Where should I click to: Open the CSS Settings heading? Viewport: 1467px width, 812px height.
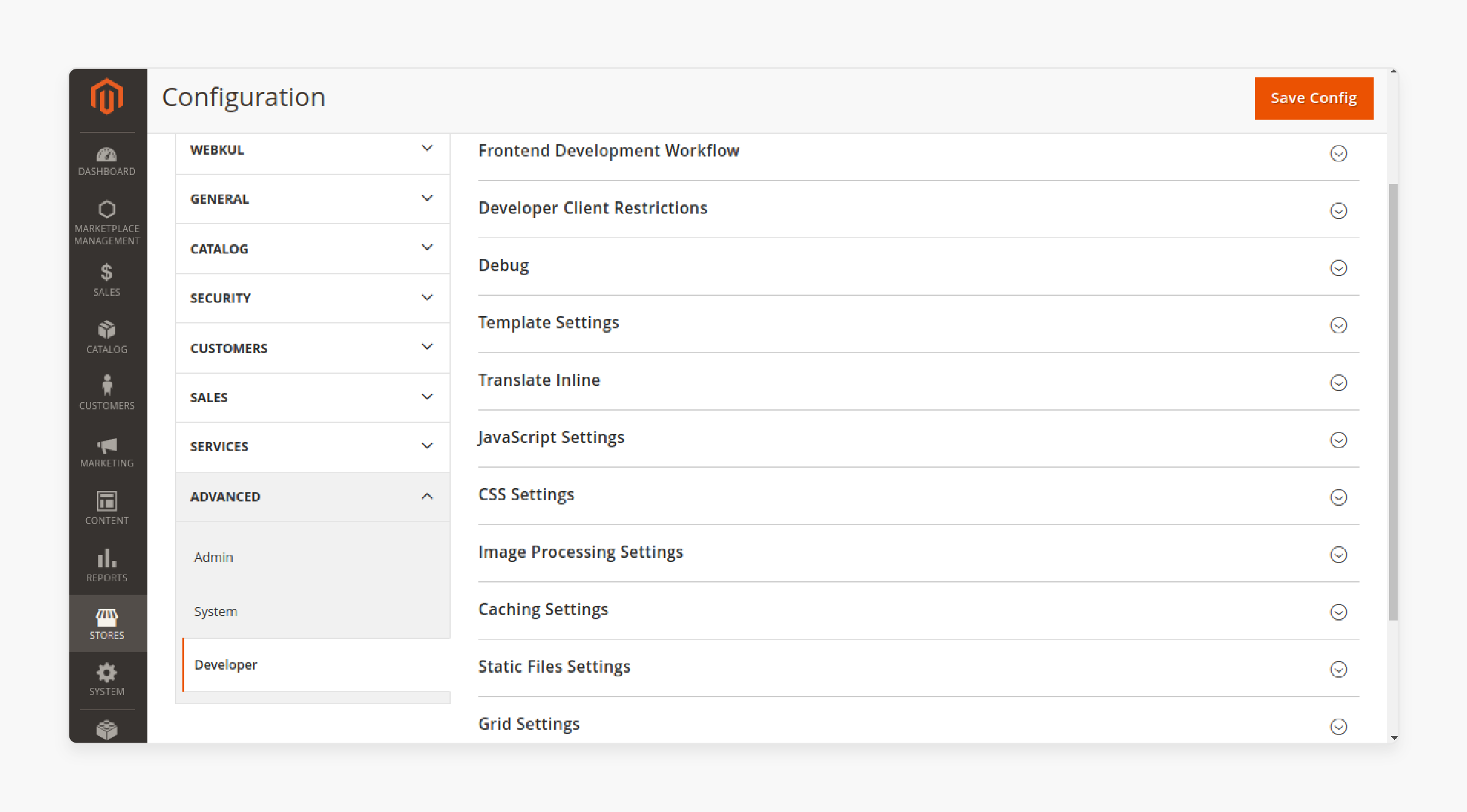(x=526, y=495)
